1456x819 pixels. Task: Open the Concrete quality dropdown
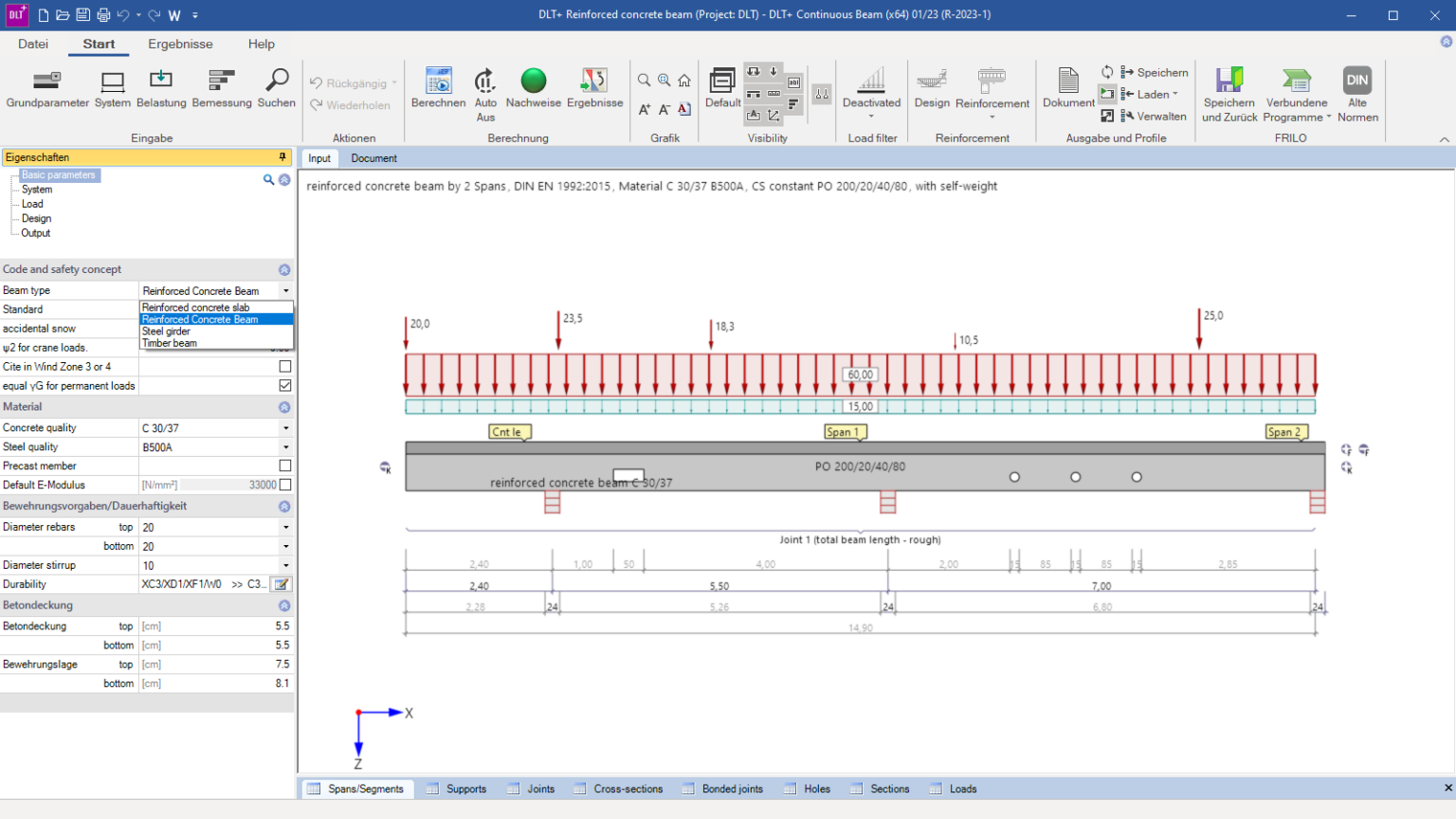pos(285,428)
